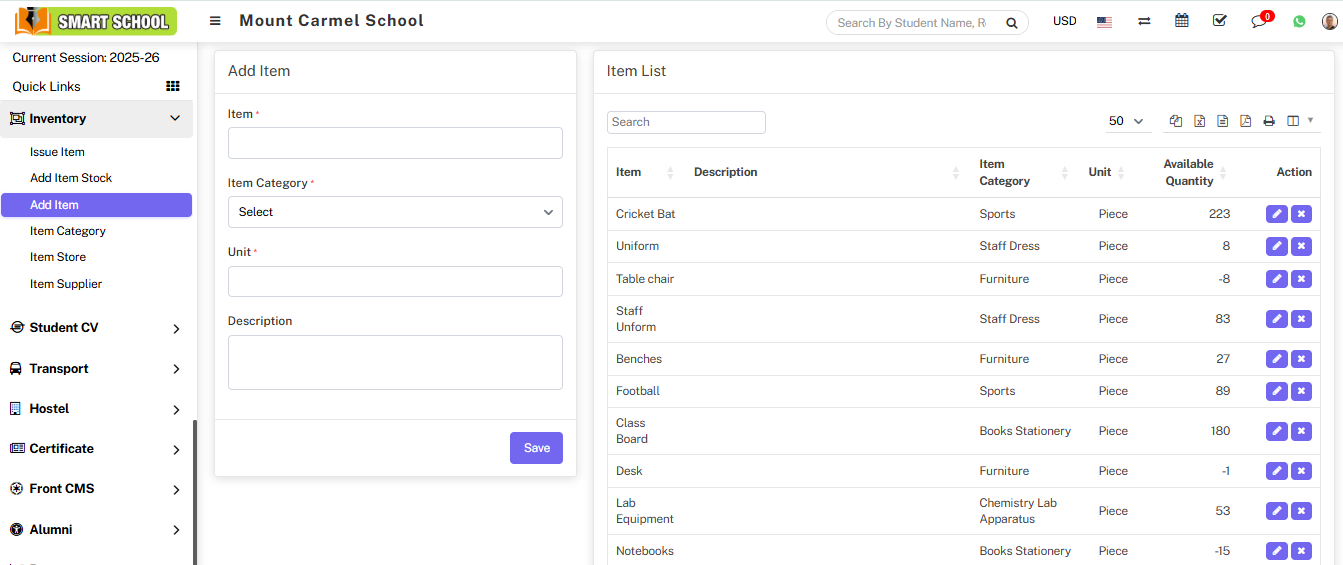Delete the Lab Equipment item
This screenshot has width=1343, height=565.
click(x=1301, y=511)
